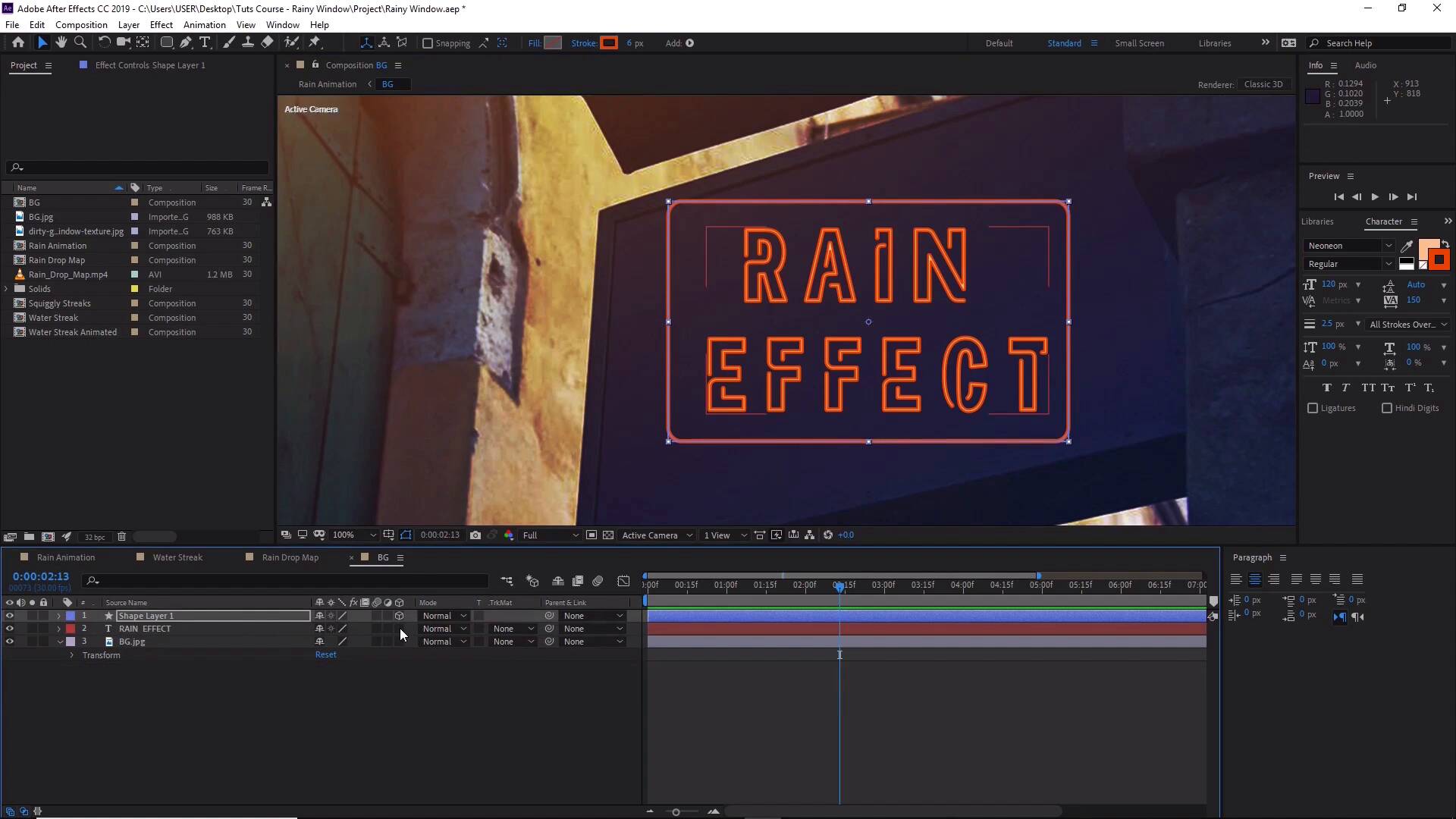This screenshot has width=1456, height=819.
Task: Collapse the BG.jpg layer properties
Action: tap(60, 642)
